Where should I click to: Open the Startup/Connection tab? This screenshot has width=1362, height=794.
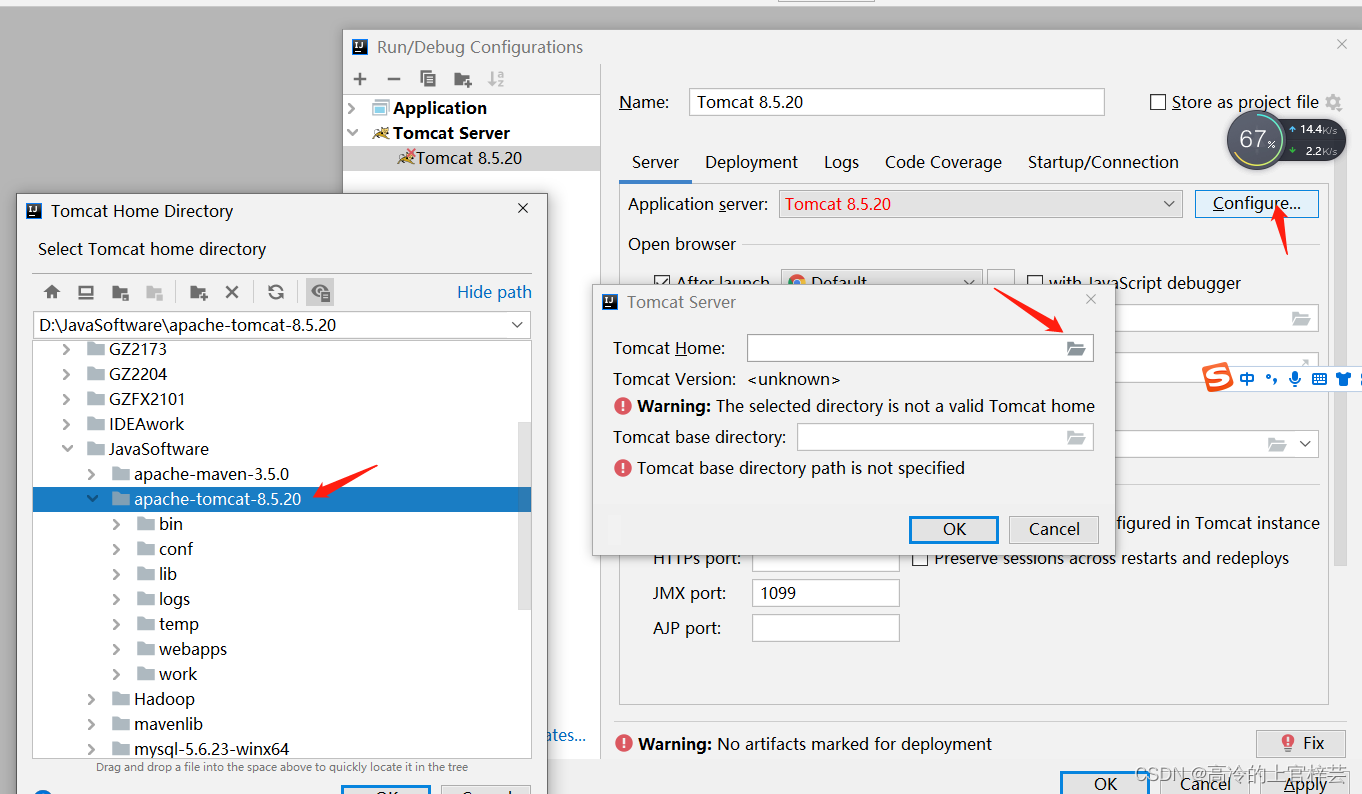[1103, 162]
